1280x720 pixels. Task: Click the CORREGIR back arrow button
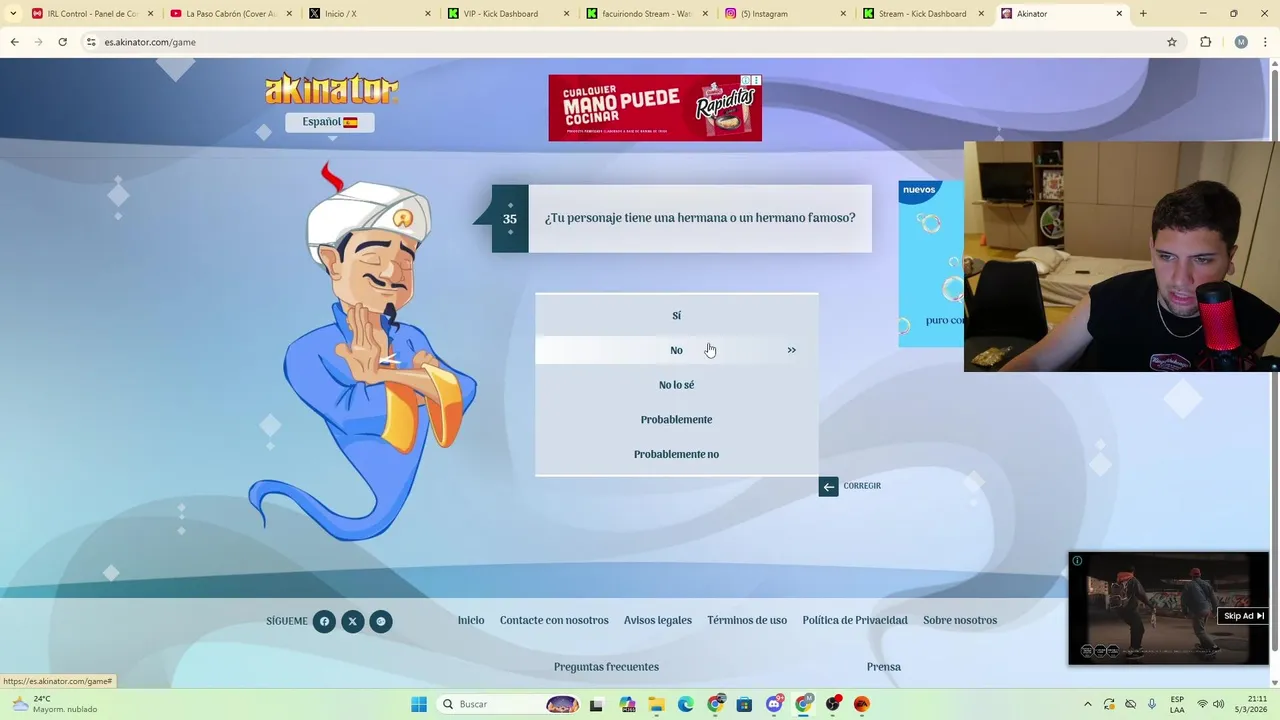[828, 487]
